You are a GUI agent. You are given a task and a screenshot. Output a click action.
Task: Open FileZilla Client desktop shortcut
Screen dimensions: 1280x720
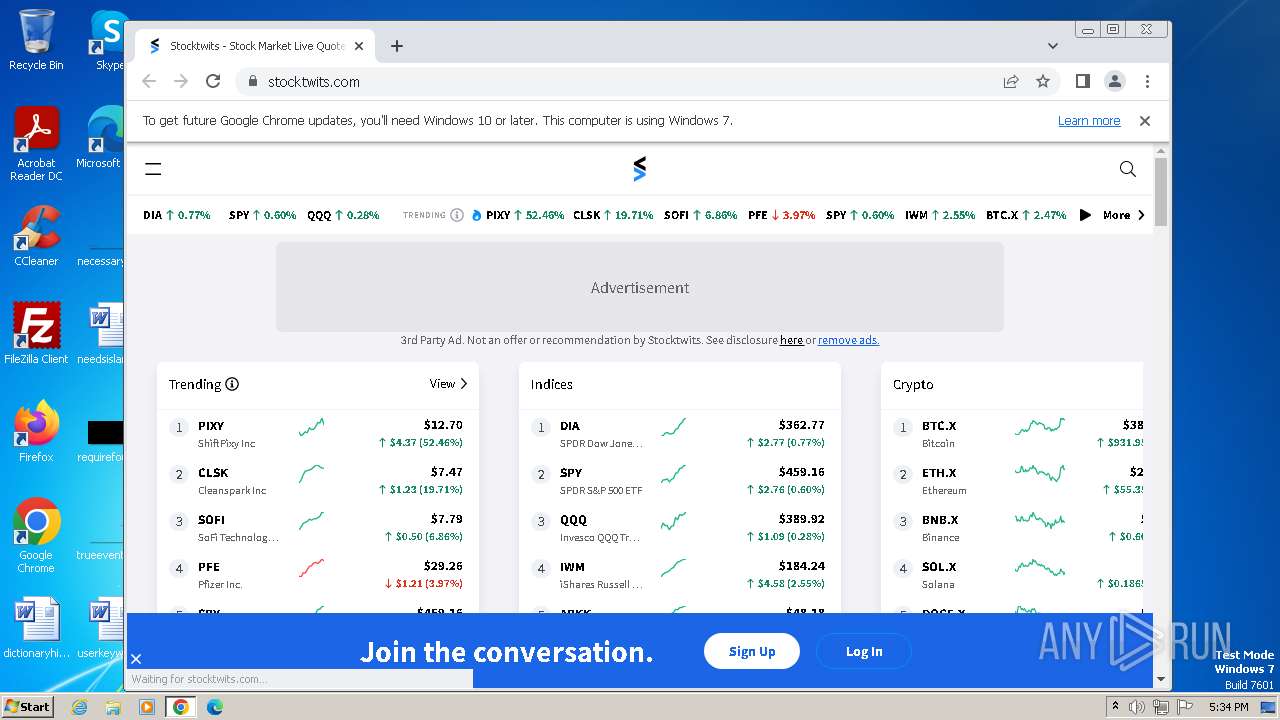click(36, 333)
